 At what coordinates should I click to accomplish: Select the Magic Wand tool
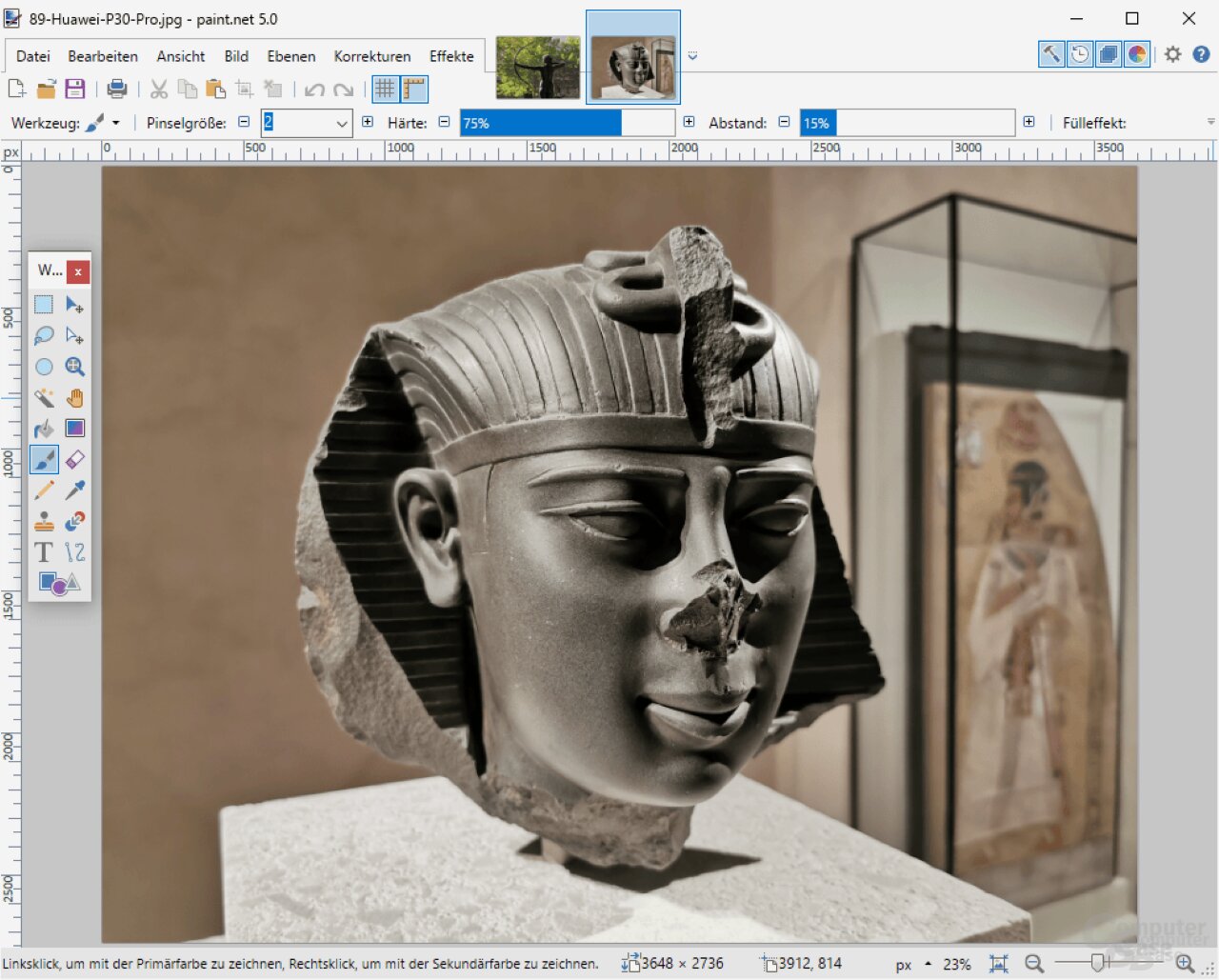pyautogui.click(x=44, y=398)
